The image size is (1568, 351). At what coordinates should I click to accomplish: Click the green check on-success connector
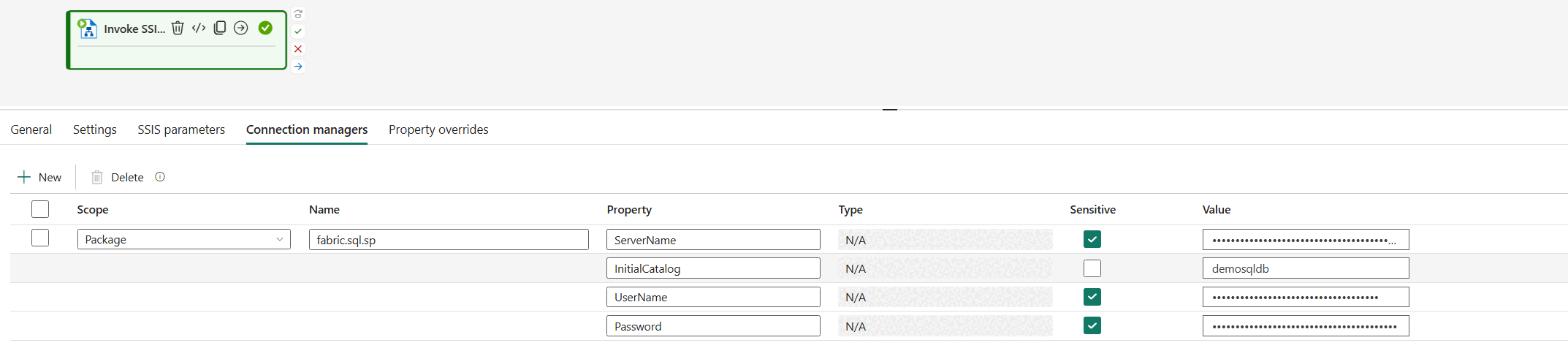(x=298, y=31)
